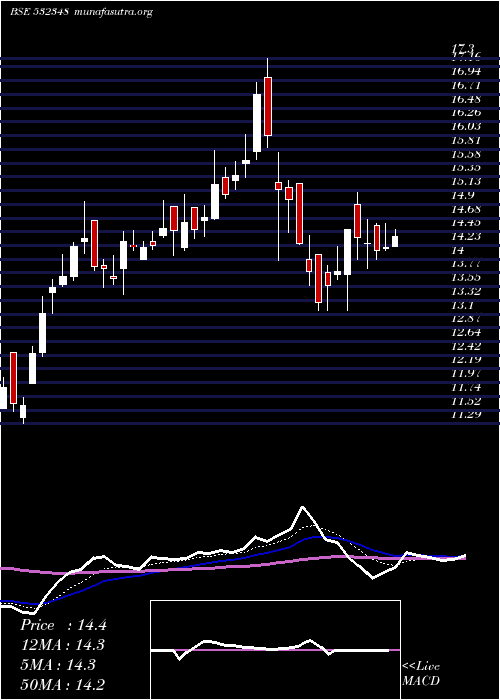Click the 16.48 price level label
500x700 pixels.
click(467, 99)
